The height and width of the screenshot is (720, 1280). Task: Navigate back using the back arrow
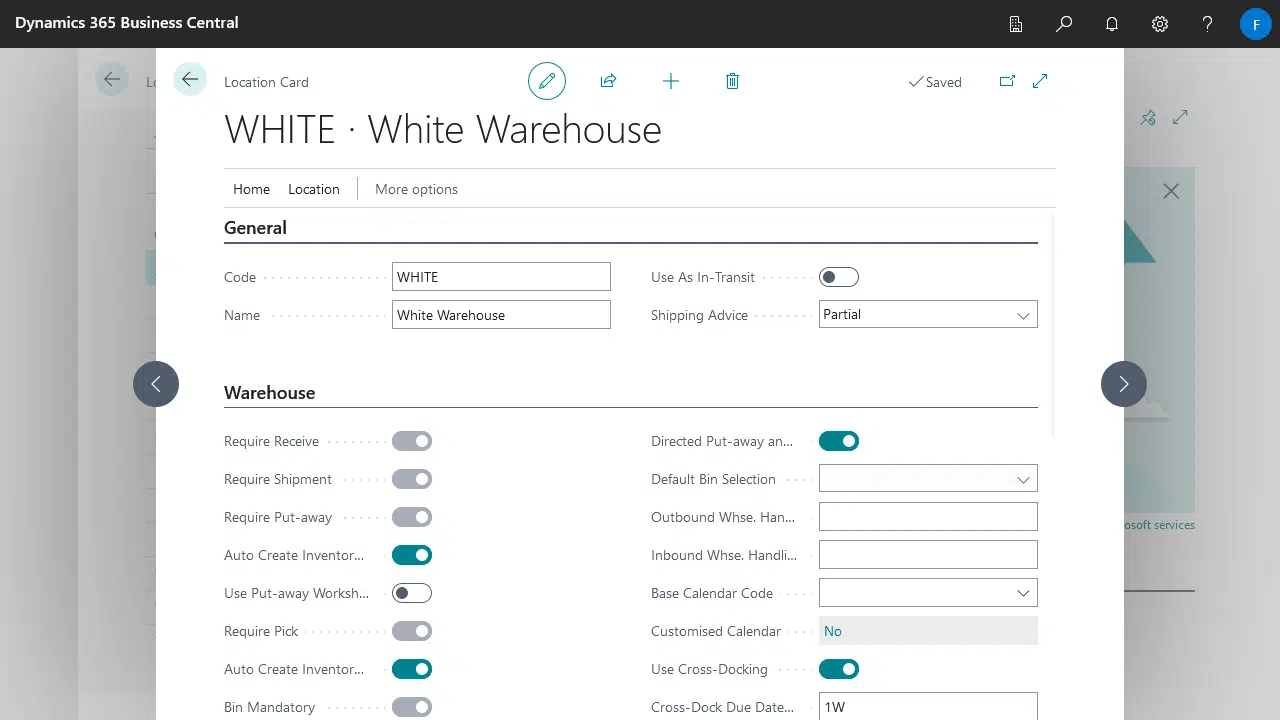pos(189,79)
